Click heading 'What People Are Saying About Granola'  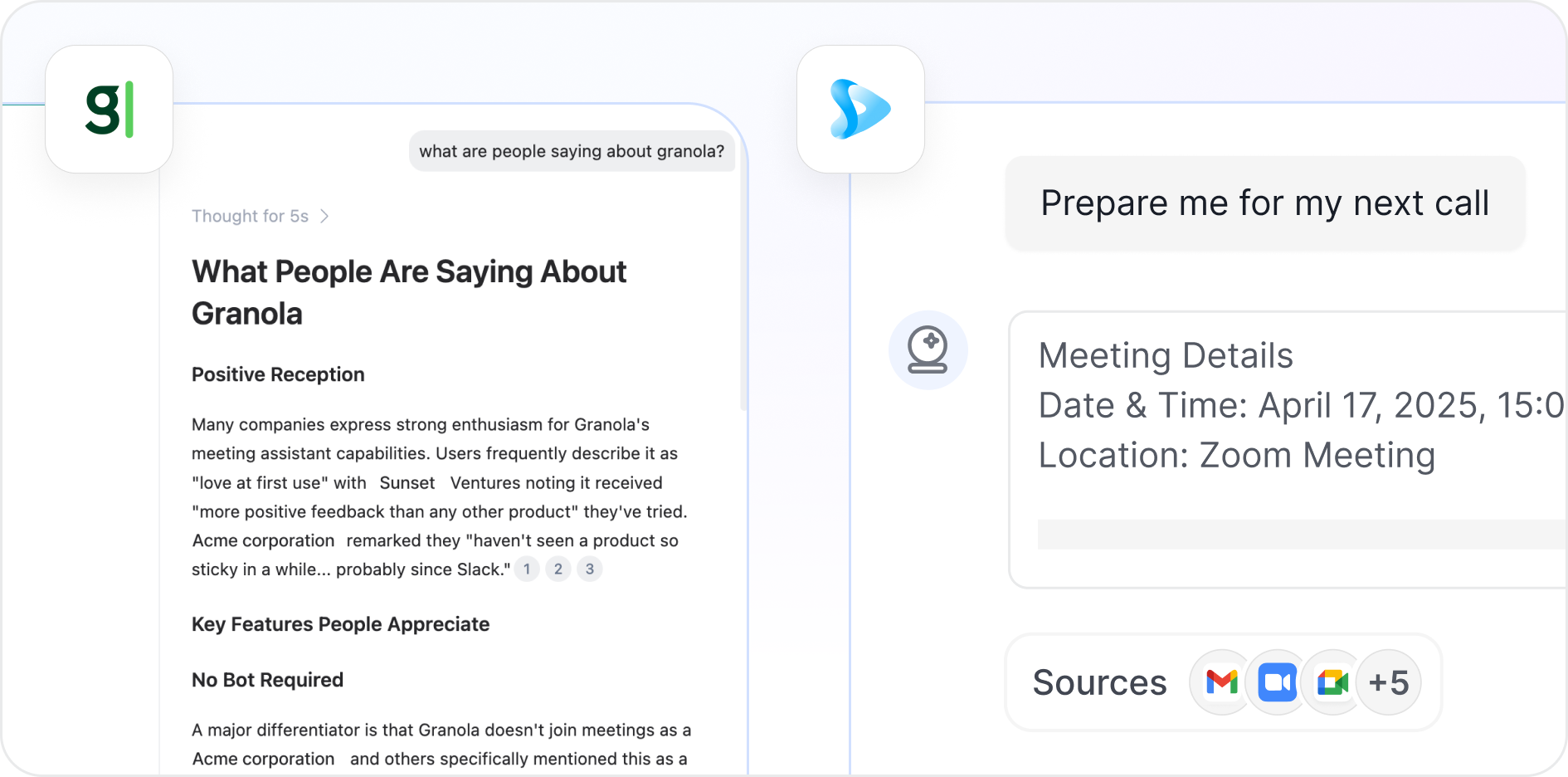pyautogui.click(x=409, y=292)
